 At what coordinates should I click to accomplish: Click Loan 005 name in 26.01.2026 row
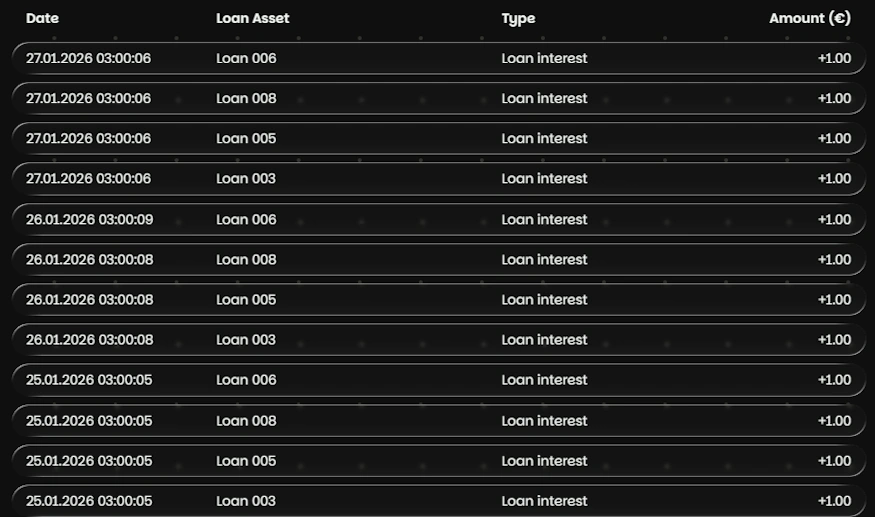246,299
